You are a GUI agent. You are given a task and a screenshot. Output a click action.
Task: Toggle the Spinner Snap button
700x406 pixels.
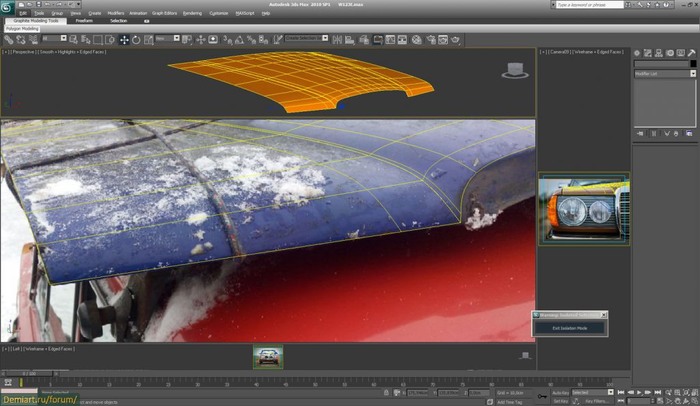tap(263, 40)
